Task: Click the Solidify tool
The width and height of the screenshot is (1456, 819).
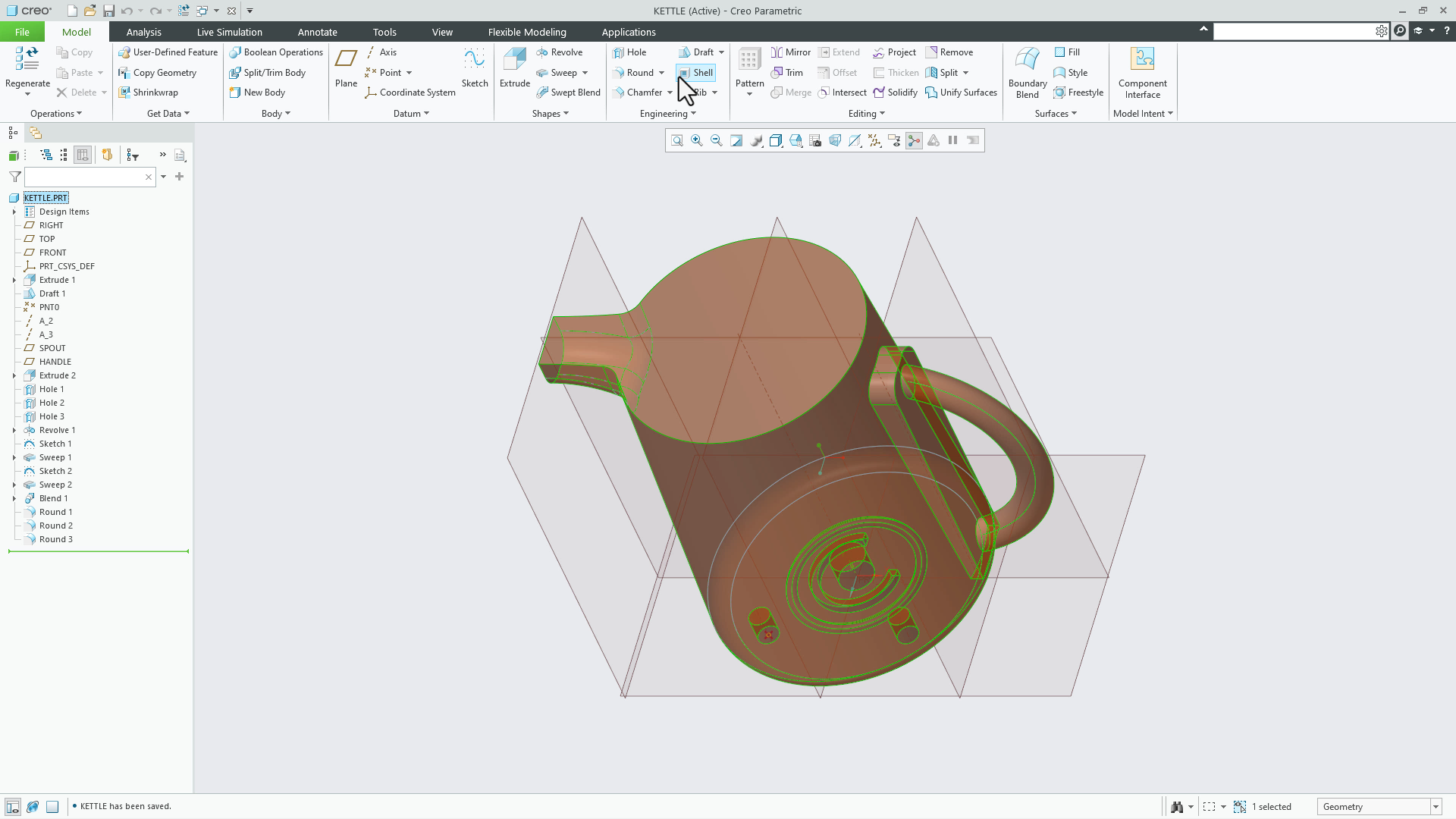Action: (x=895, y=93)
